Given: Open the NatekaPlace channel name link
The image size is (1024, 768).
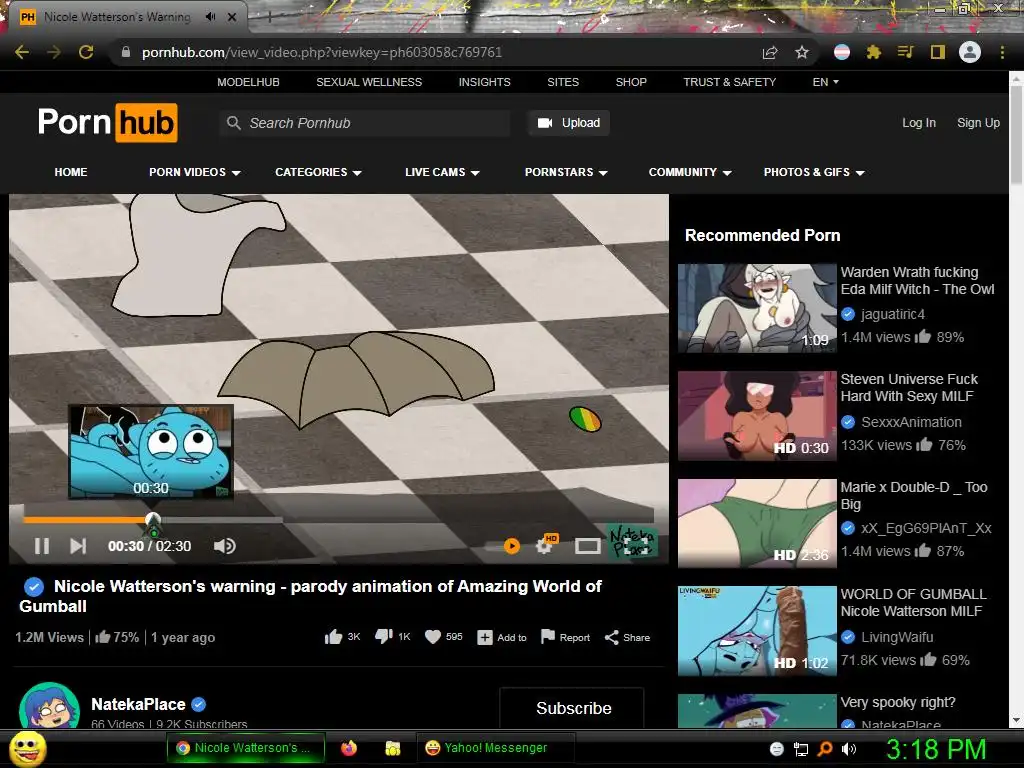Looking at the screenshot, I should [x=138, y=704].
